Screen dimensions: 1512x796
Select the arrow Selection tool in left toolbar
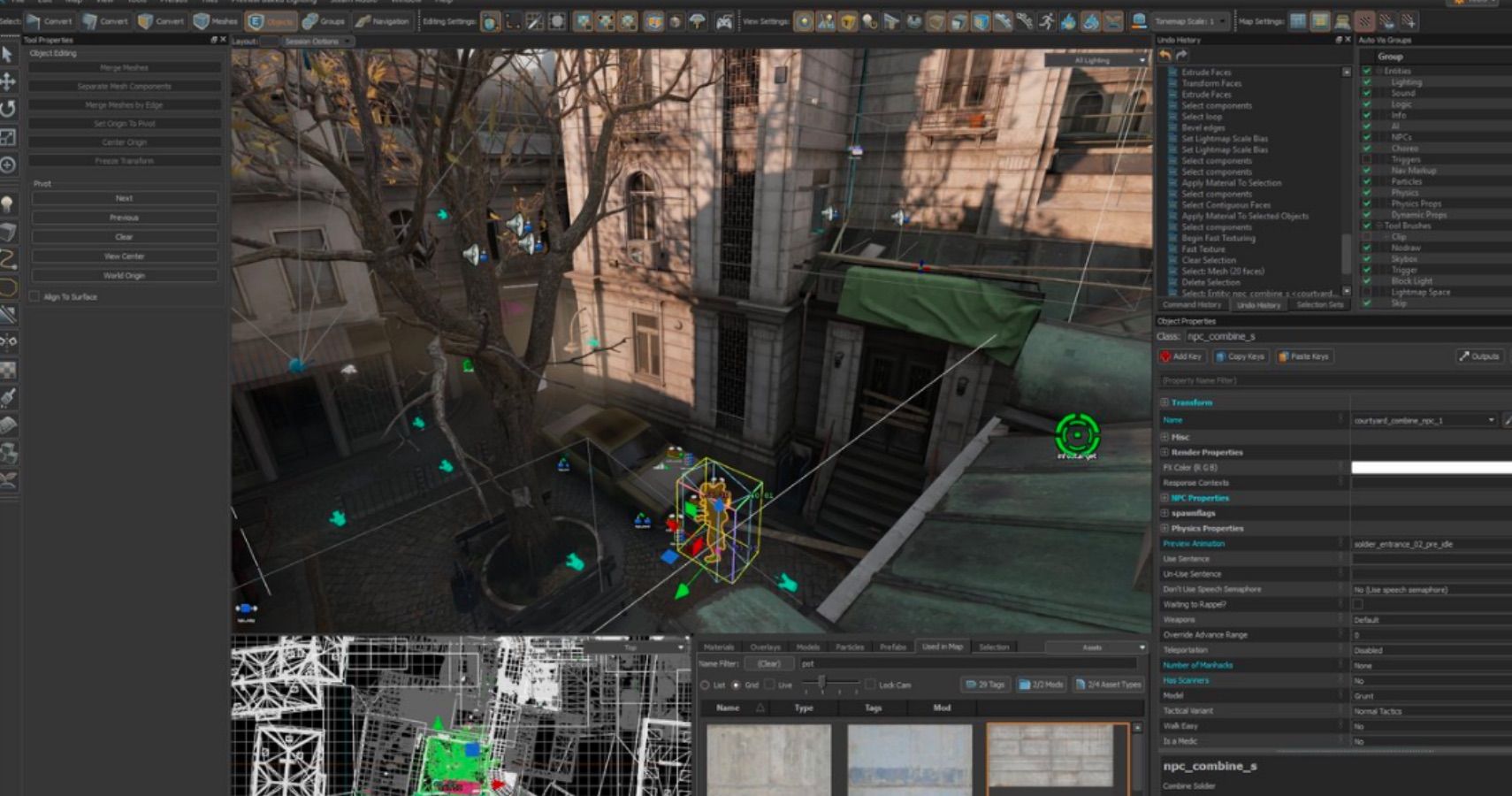pyautogui.click(x=8, y=55)
